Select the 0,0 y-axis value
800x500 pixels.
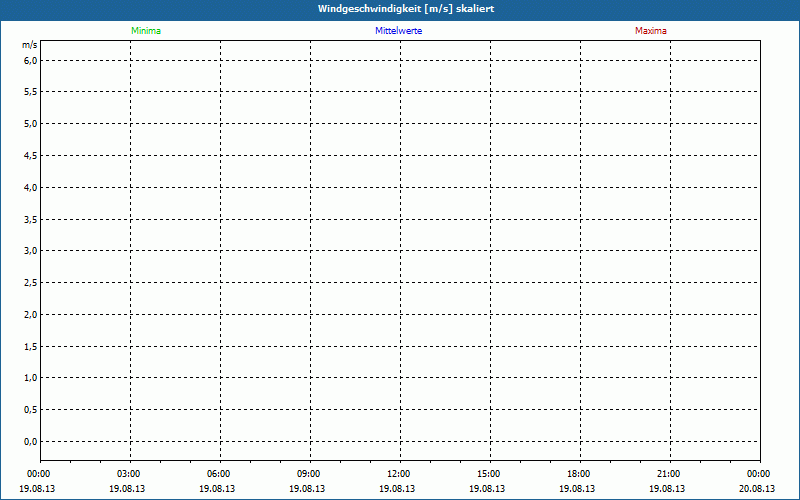click(x=31, y=441)
